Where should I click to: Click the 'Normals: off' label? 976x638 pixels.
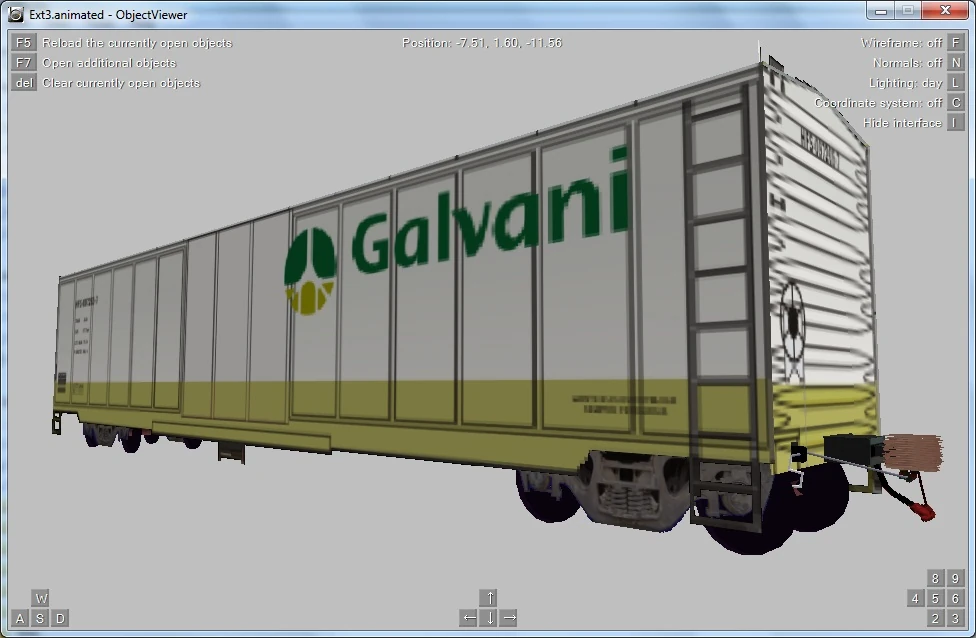(908, 63)
